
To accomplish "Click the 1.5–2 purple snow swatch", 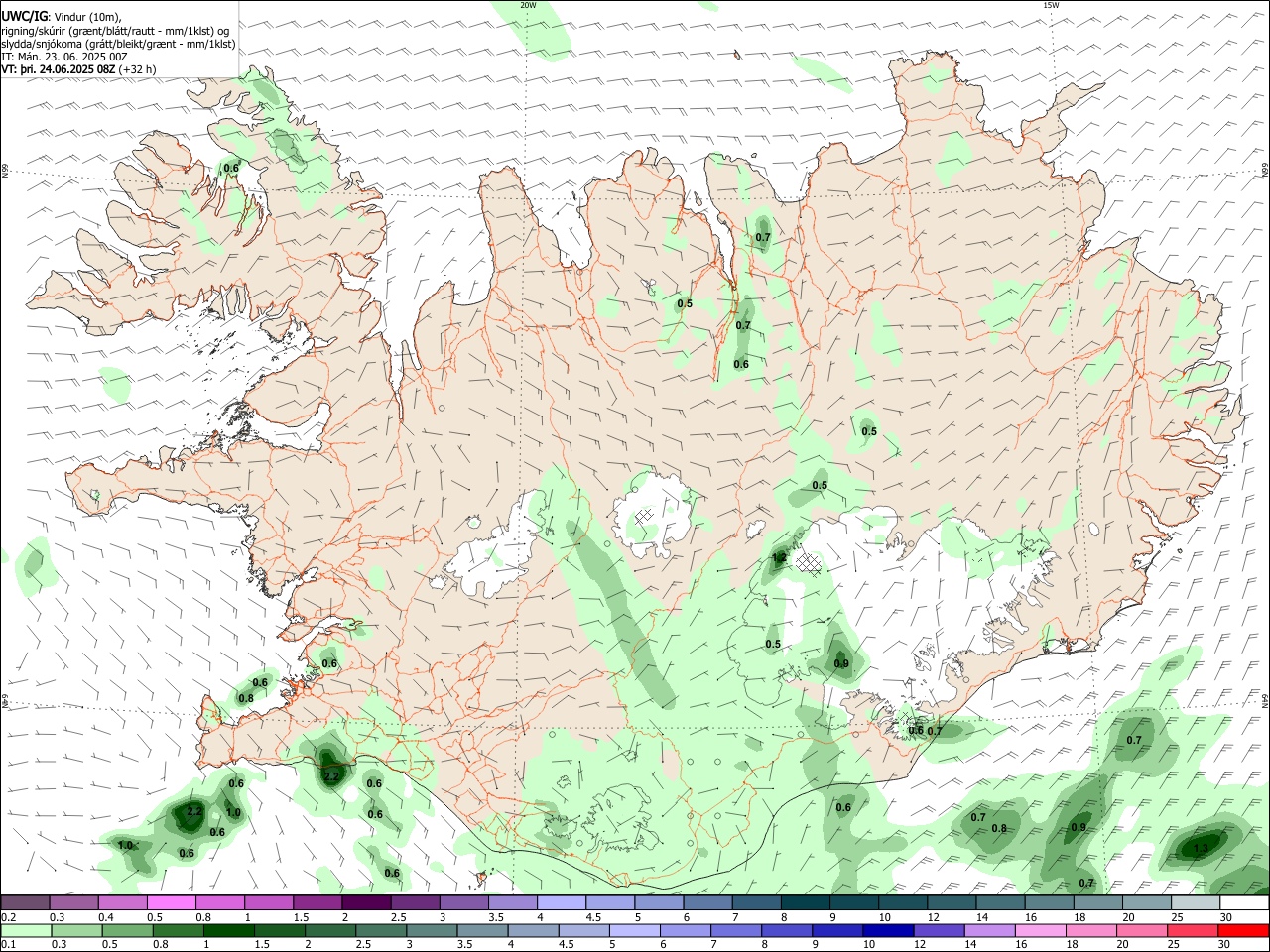I will 317,903.
